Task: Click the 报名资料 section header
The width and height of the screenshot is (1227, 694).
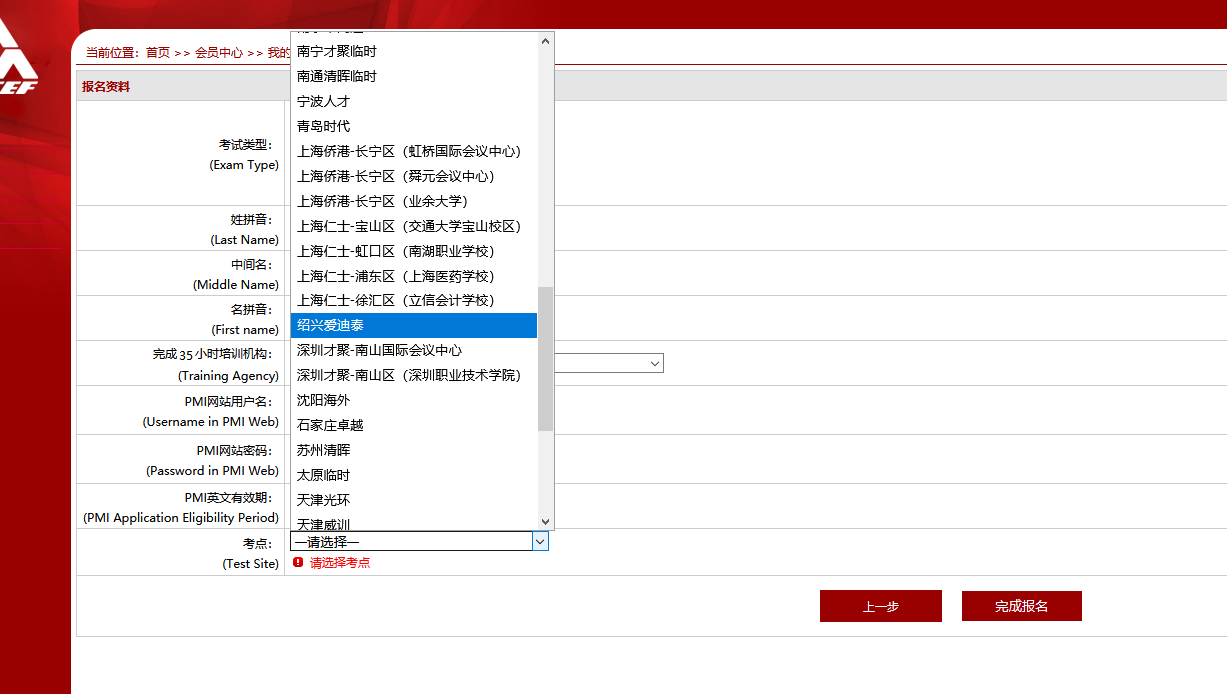Action: coord(106,87)
